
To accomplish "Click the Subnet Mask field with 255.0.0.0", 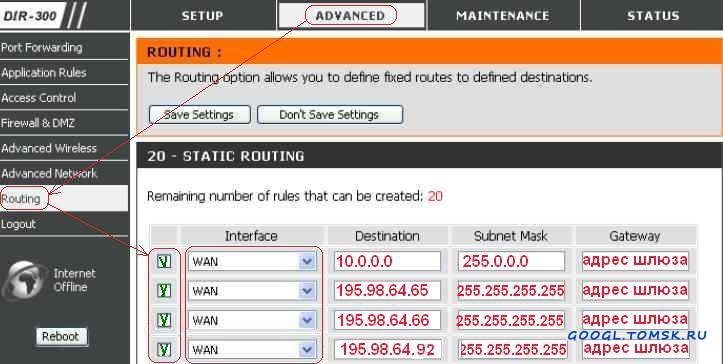I will 511,261.
